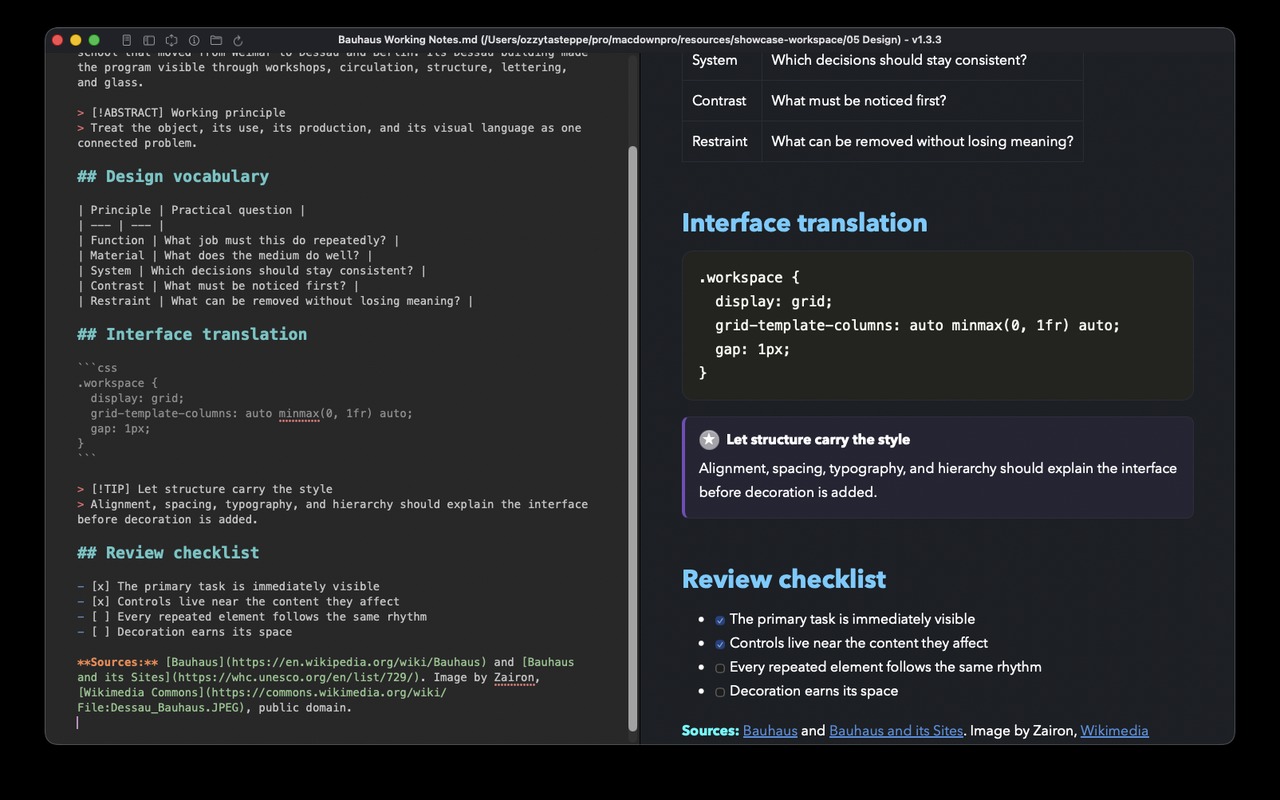The image size is (1280, 800).
Task: Click the '| Function |' row in editor
Action: click(238, 240)
